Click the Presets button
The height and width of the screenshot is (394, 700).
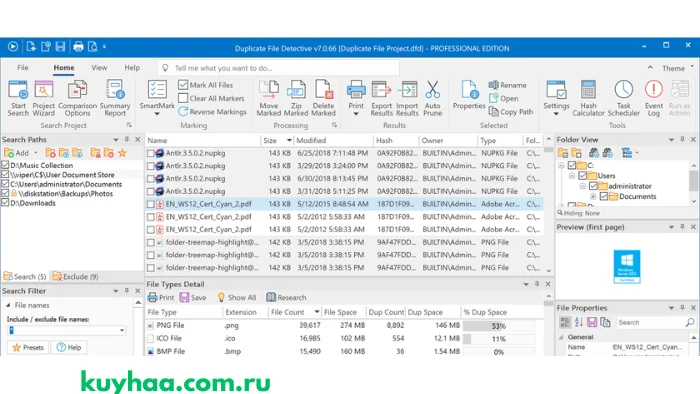(x=28, y=347)
